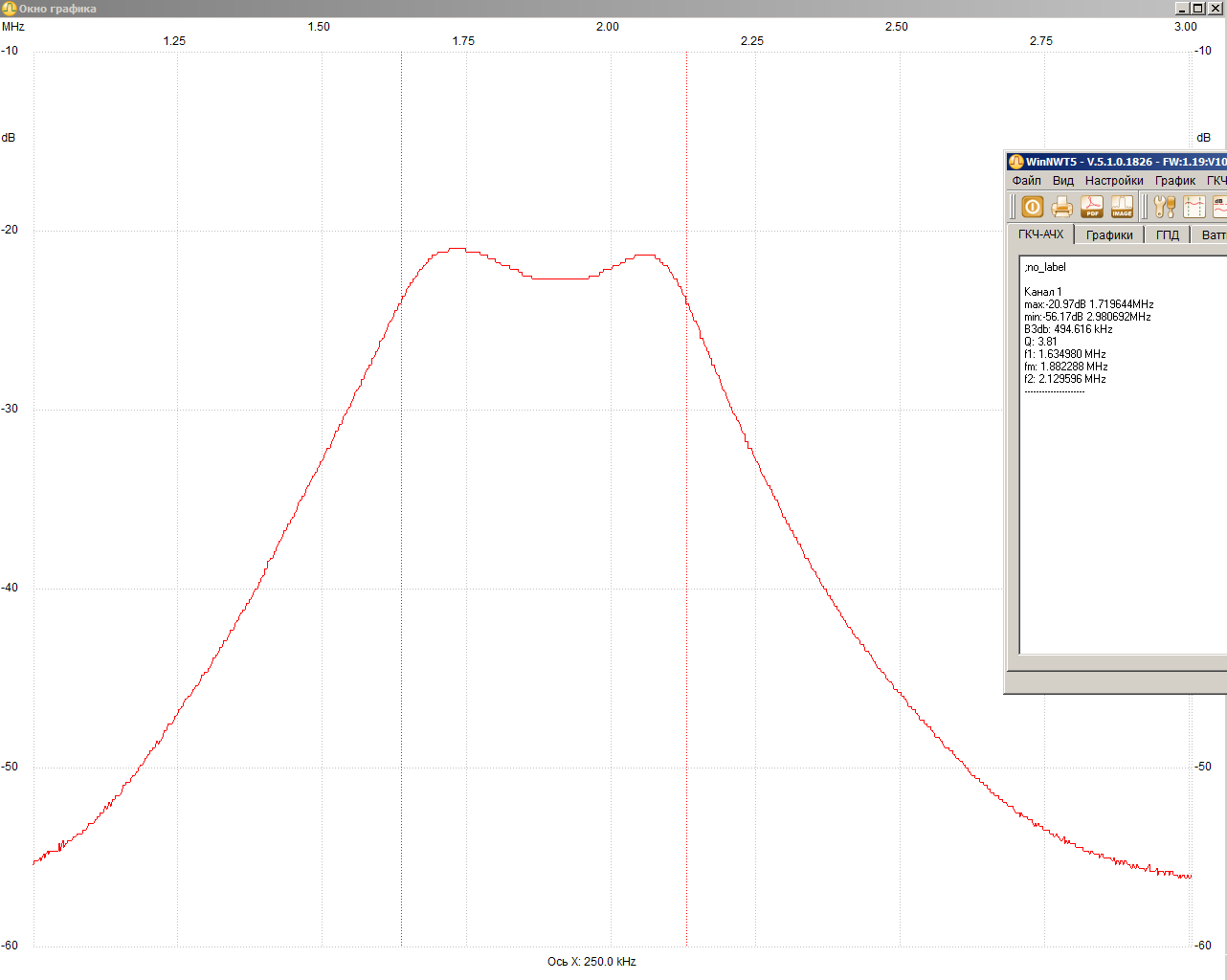Click the WinNWT5 title bar application icon
This screenshot has width=1227, height=980.
1015,162
